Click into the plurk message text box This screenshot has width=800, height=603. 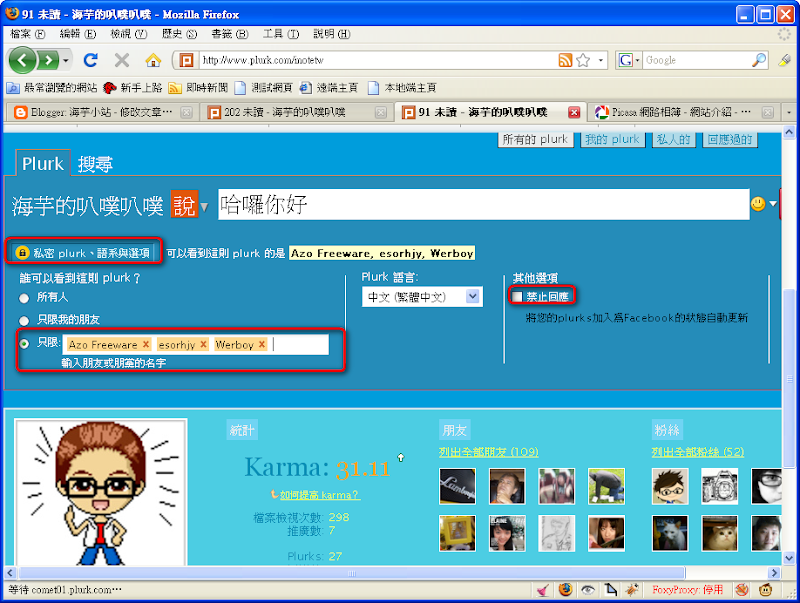click(x=483, y=205)
